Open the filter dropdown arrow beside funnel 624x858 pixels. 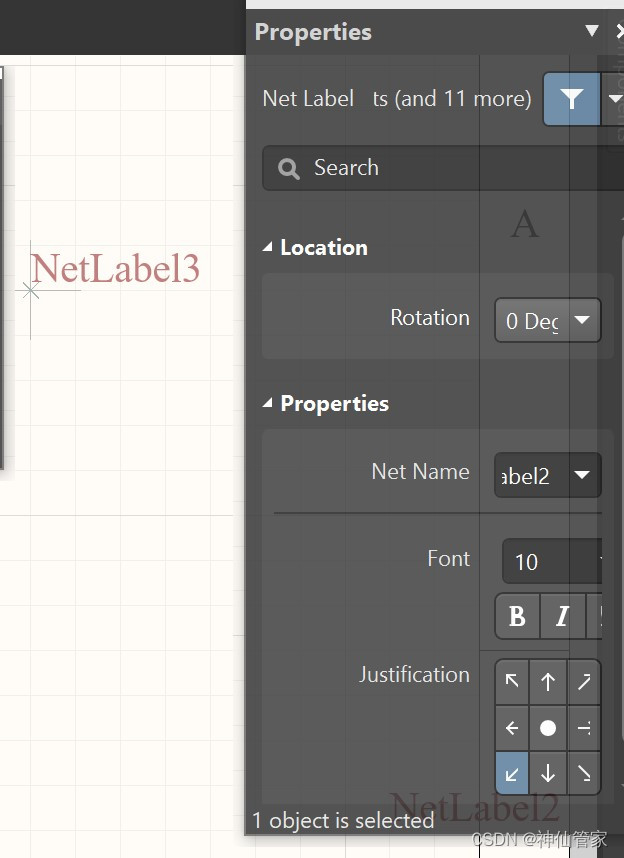614,99
